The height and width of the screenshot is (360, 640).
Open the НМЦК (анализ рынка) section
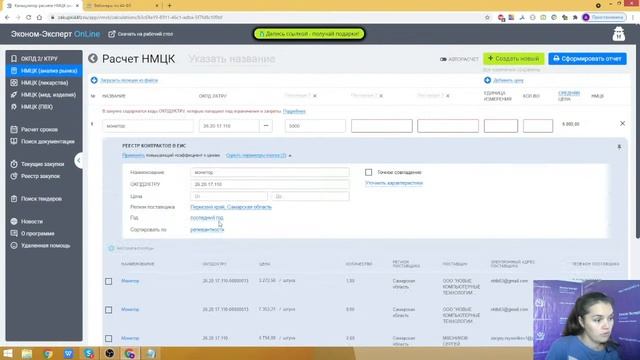click(44, 71)
